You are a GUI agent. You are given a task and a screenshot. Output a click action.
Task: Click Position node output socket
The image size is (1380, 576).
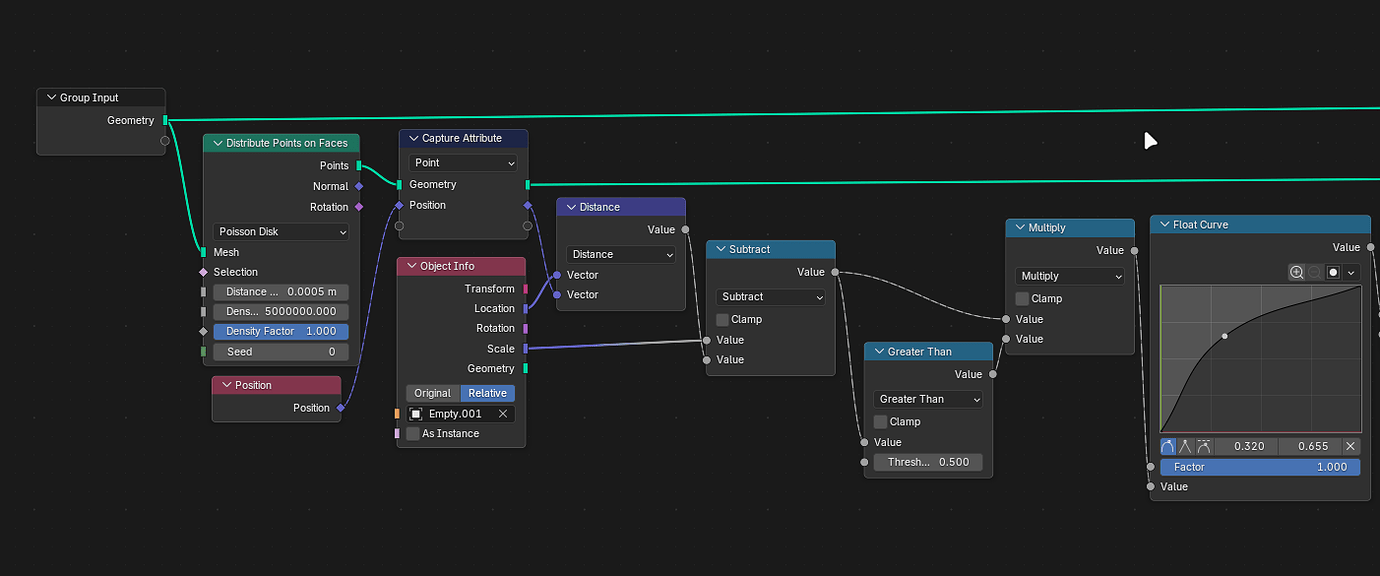[x=341, y=408]
